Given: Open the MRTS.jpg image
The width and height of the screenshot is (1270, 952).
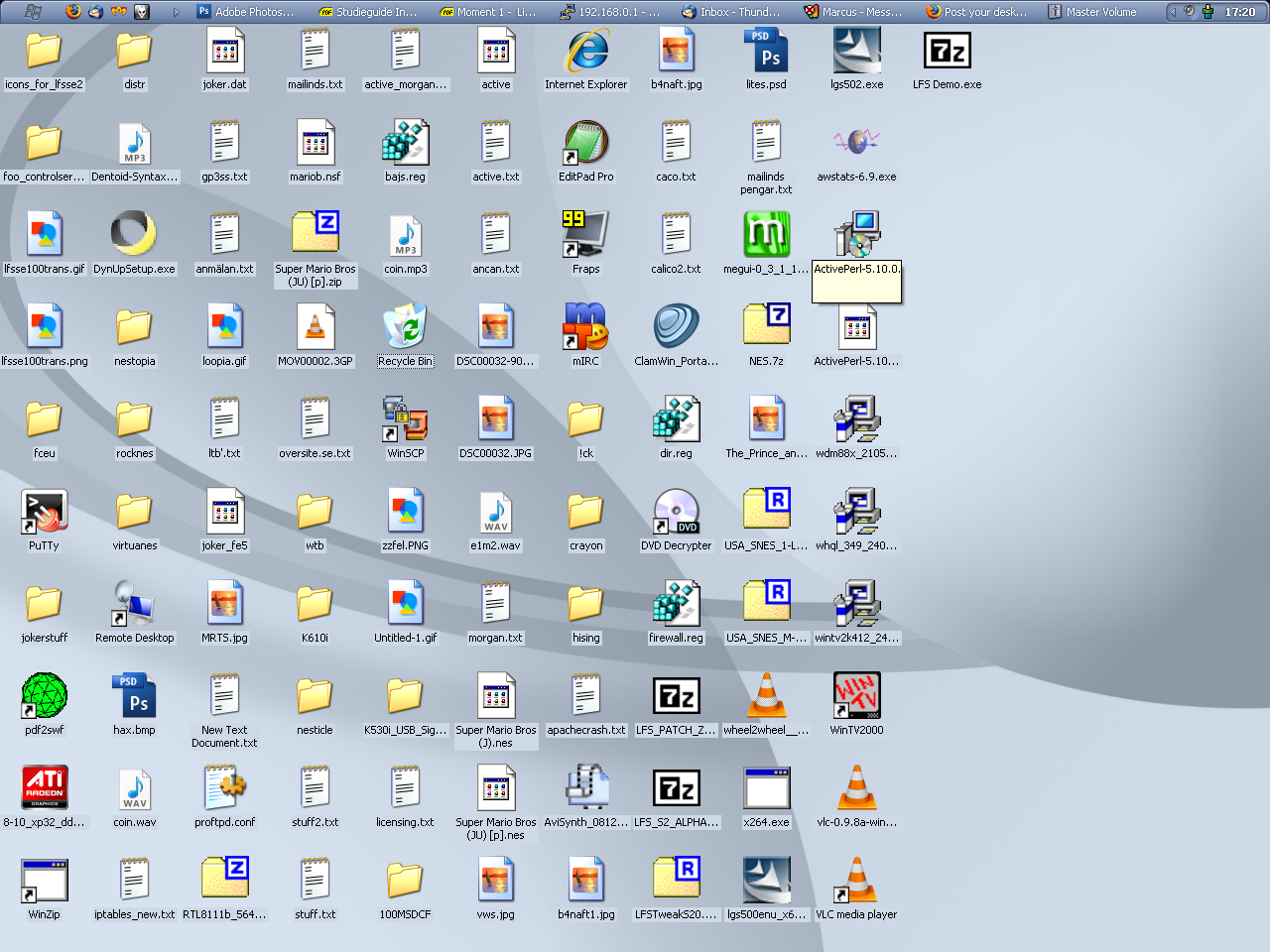Looking at the screenshot, I should (x=224, y=604).
